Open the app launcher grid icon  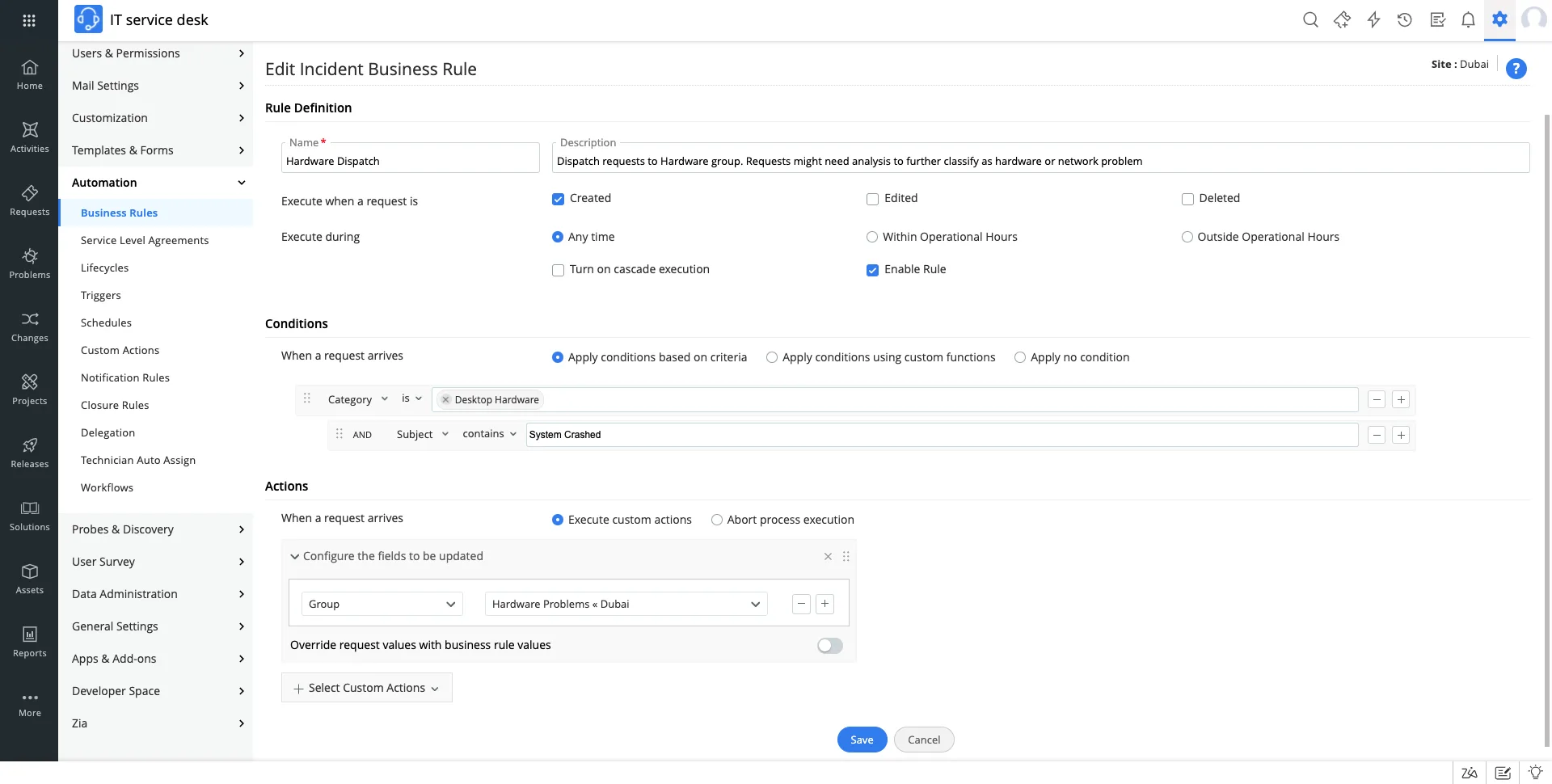29,20
